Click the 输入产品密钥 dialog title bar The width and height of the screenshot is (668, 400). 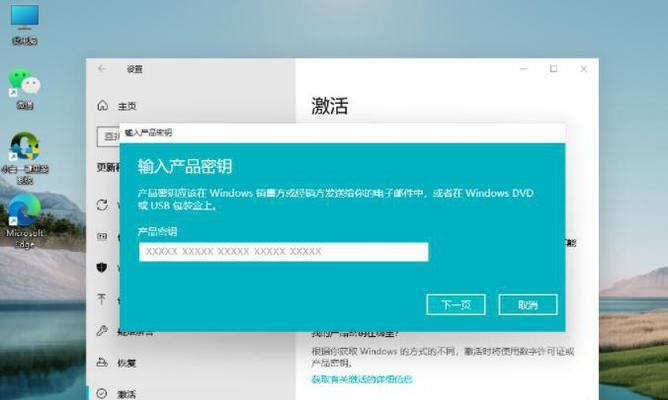pyautogui.click(x=343, y=133)
